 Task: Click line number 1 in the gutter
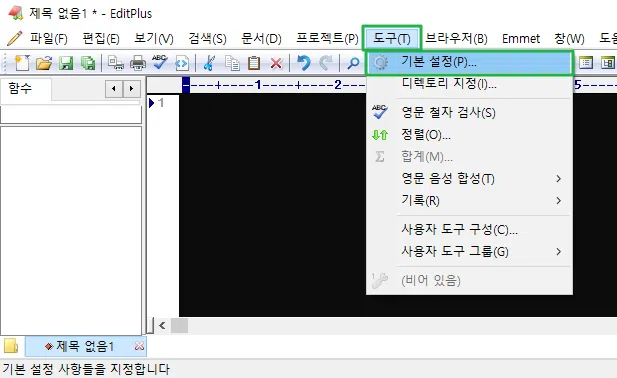click(x=161, y=103)
